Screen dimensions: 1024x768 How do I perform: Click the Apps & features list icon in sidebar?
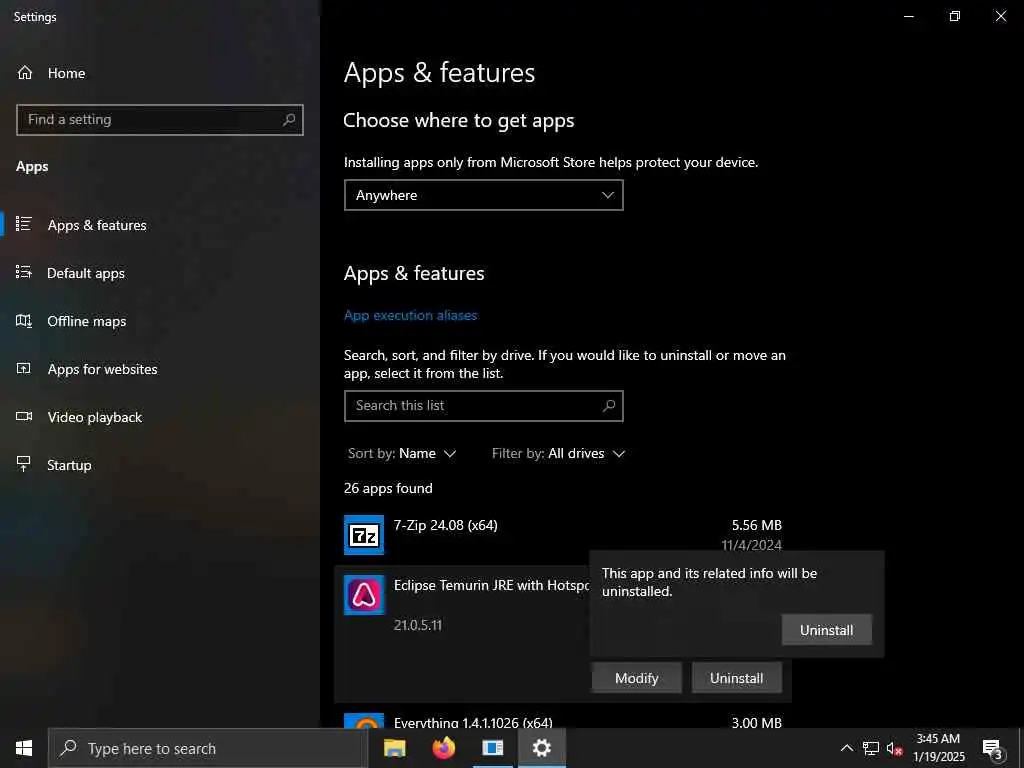click(x=24, y=224)
